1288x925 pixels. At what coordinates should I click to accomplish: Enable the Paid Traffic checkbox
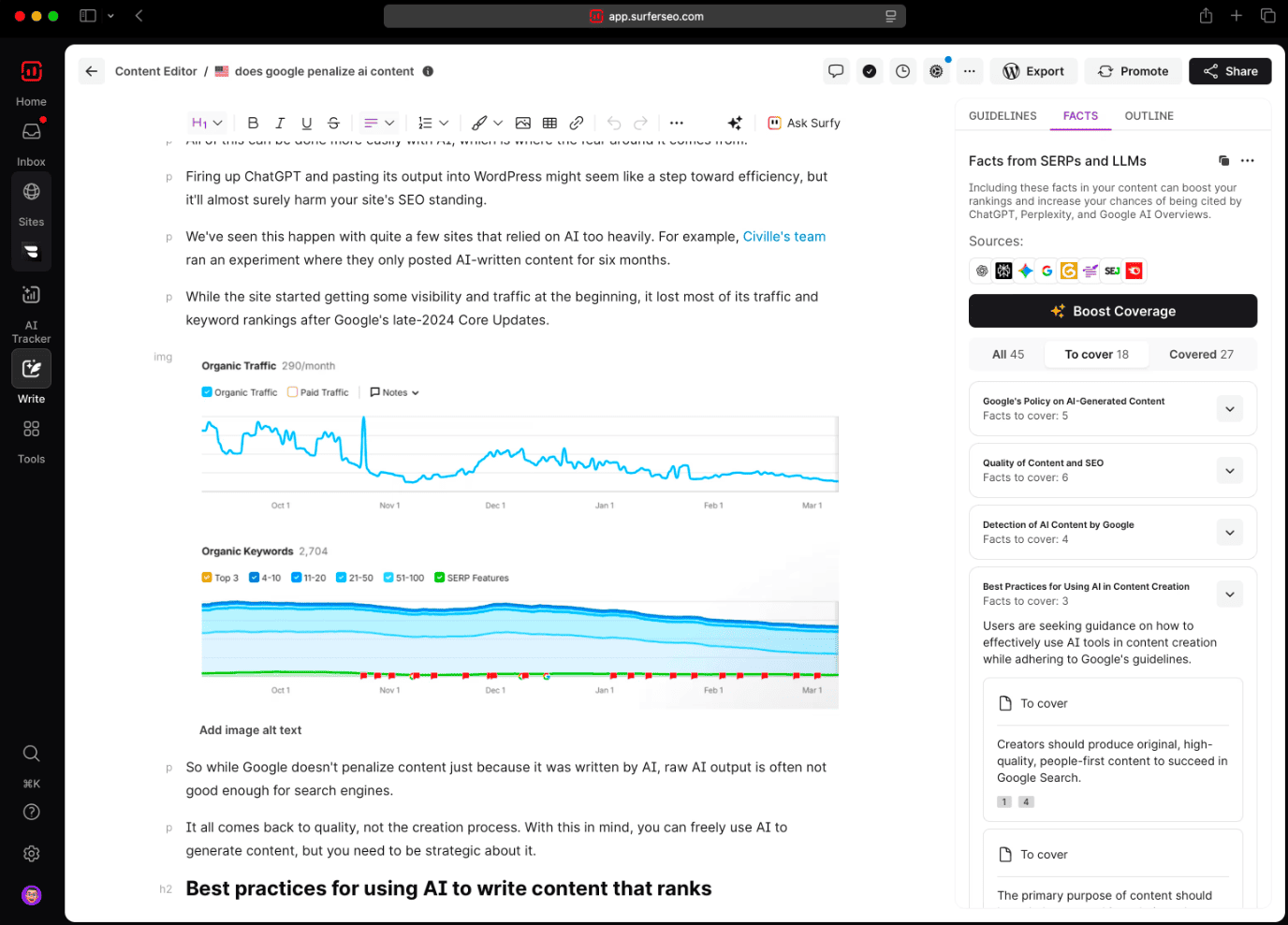293,392
